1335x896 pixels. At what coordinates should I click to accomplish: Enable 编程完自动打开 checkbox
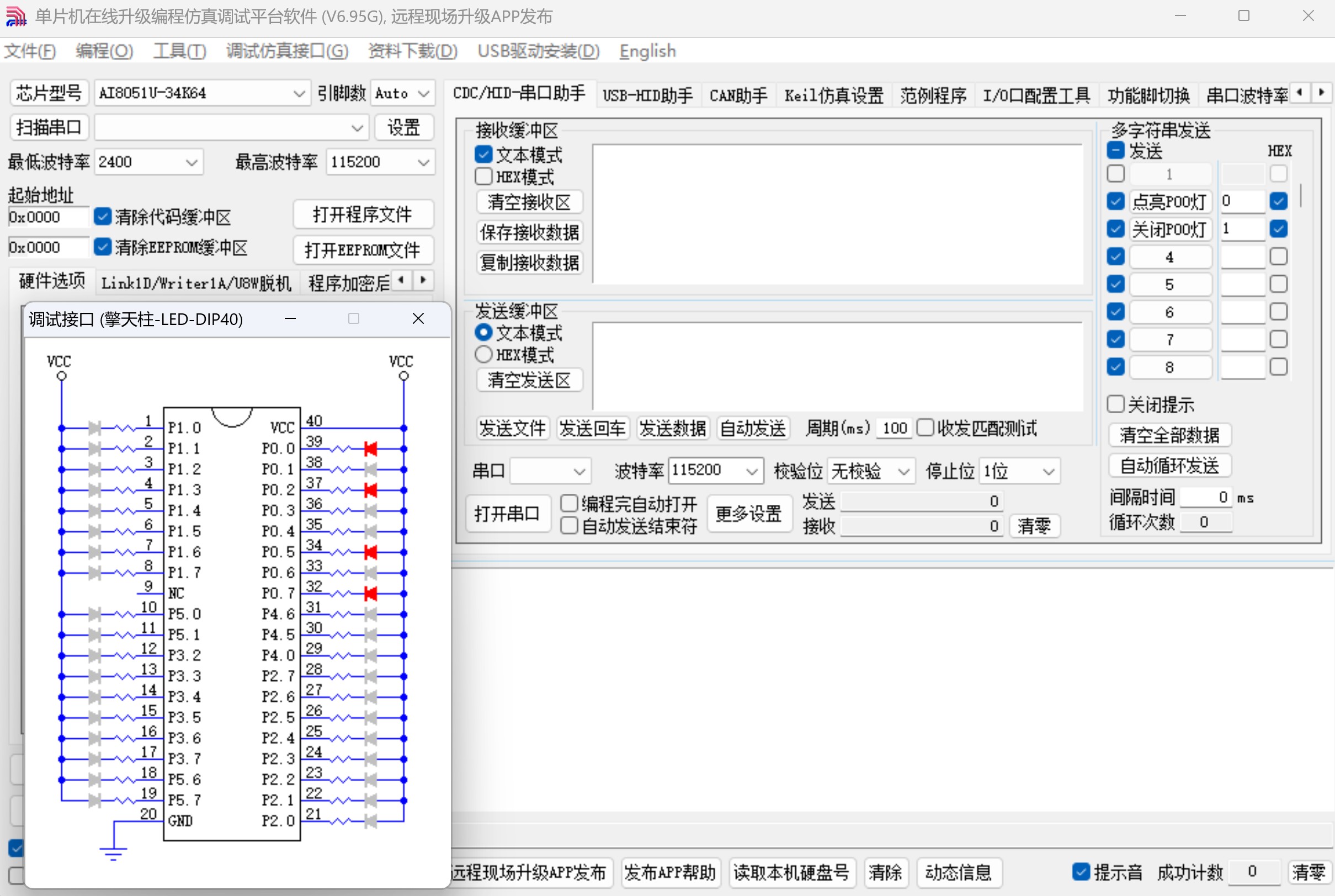569,503
